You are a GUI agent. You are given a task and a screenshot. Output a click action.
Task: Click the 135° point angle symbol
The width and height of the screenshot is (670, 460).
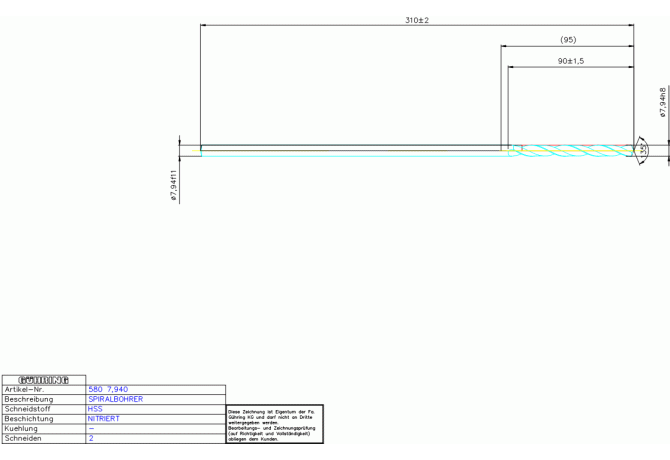point(643,149)
